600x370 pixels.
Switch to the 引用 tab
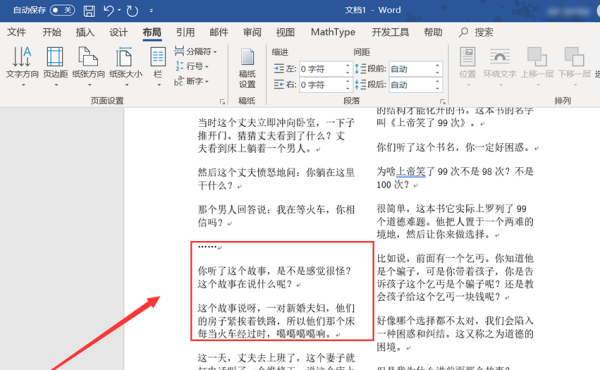185,32
